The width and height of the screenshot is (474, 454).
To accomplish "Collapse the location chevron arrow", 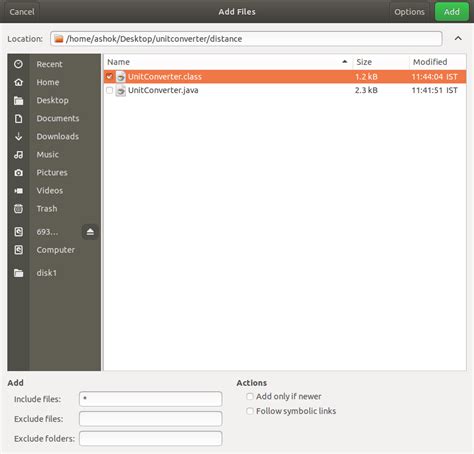I will tap(458, 38).
